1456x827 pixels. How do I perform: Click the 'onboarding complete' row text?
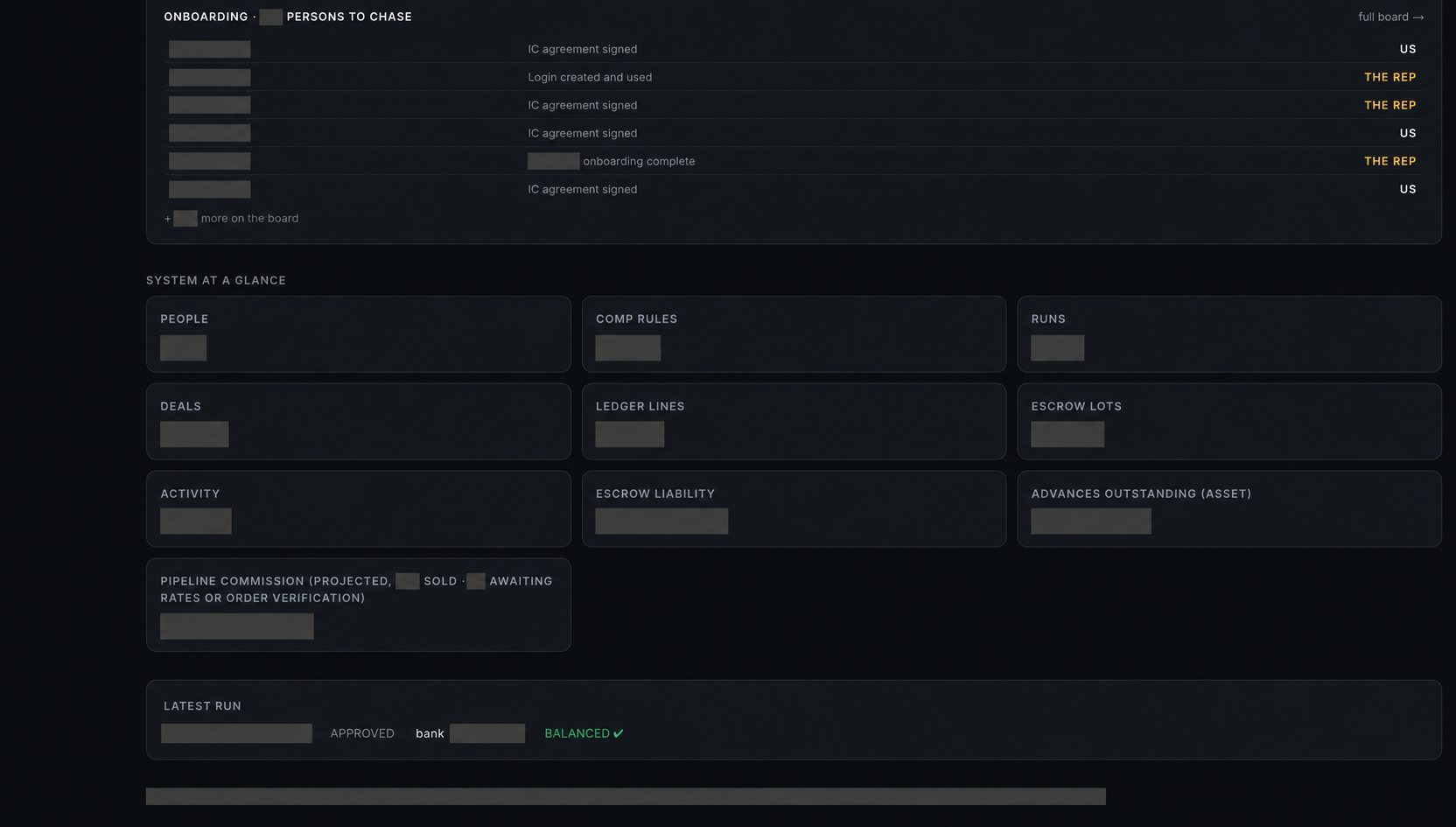click(x=639, y=161)
